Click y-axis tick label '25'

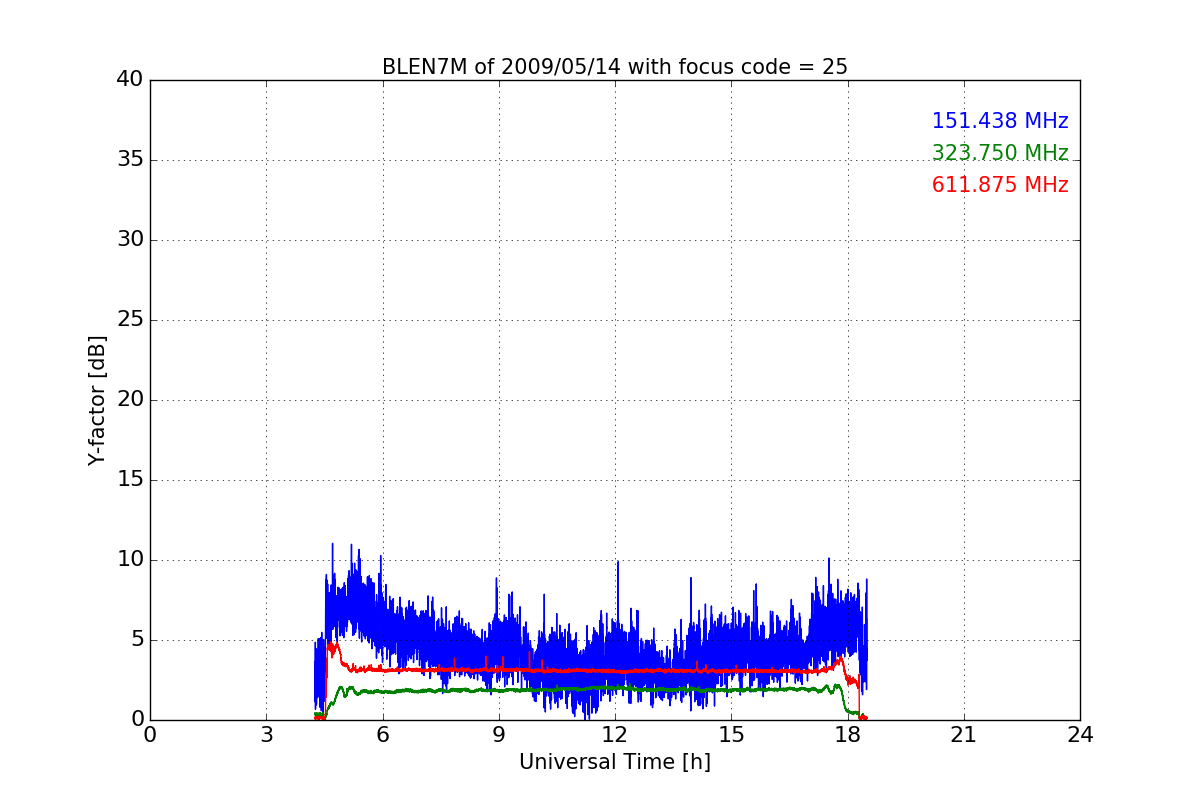pos(130,320)
